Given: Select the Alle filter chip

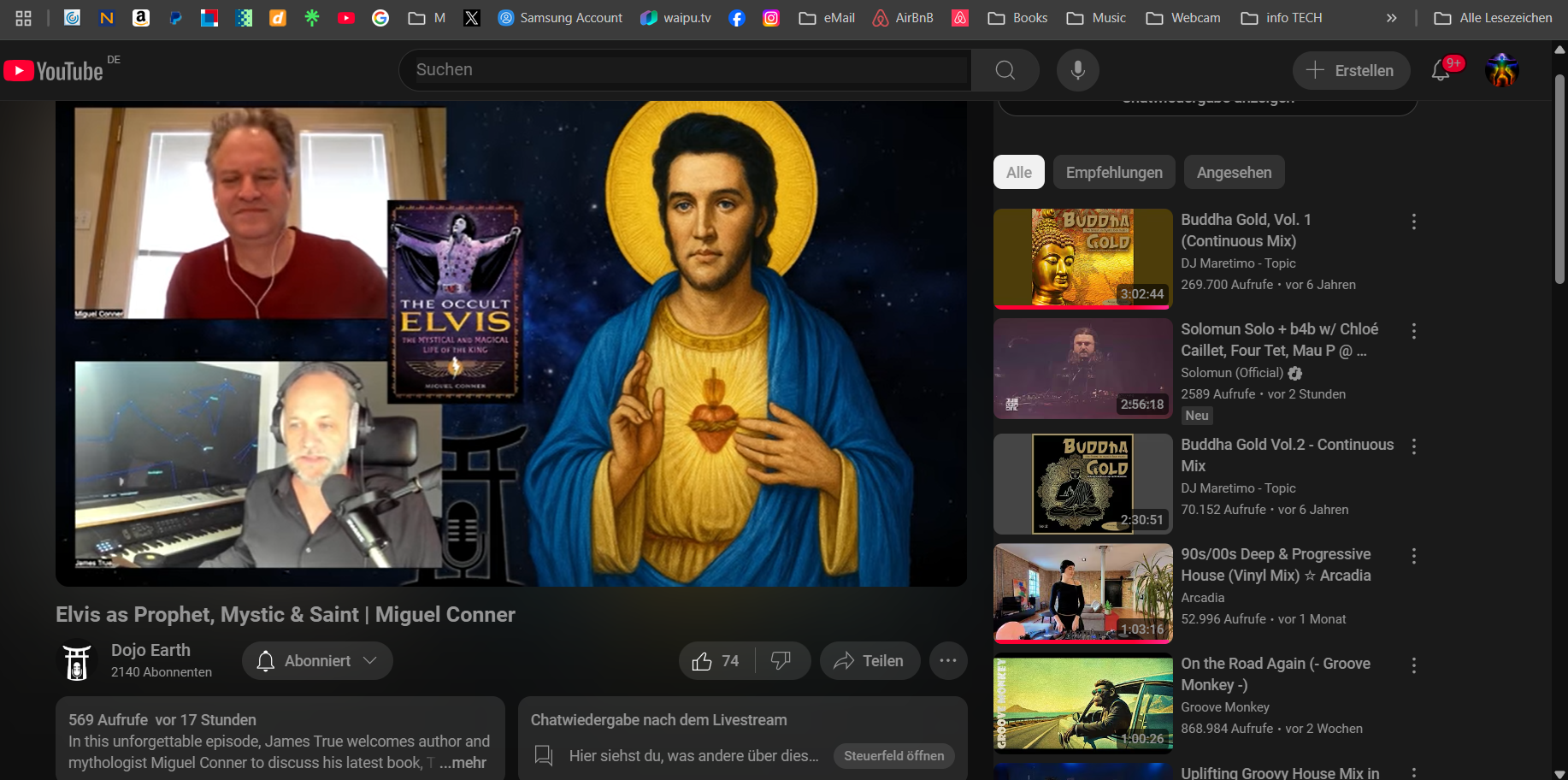Looking at the screenshot, I should coord(1019,172).
